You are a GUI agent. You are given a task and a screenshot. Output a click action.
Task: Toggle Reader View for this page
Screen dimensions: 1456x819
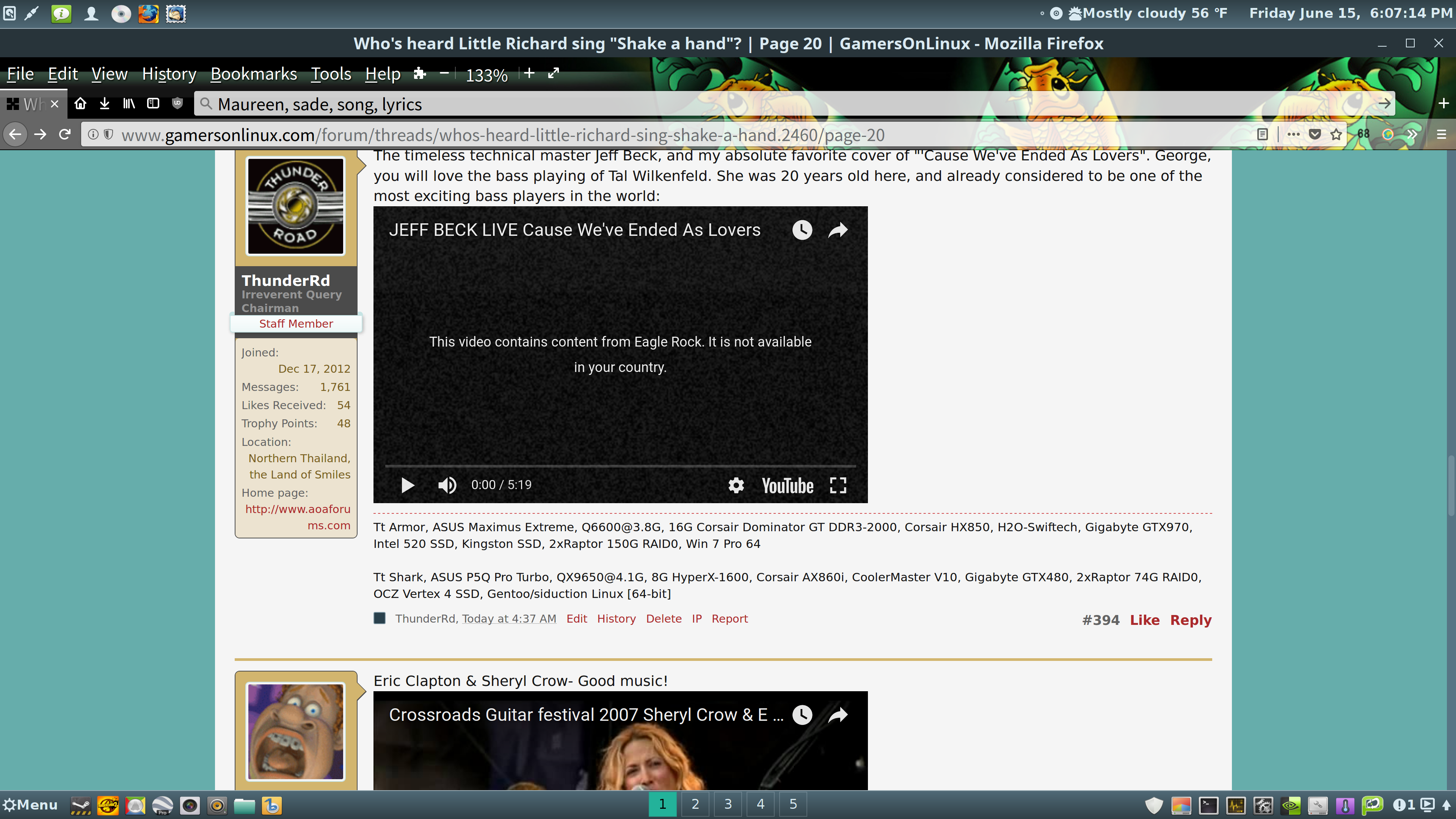[x=1262, y=135]
